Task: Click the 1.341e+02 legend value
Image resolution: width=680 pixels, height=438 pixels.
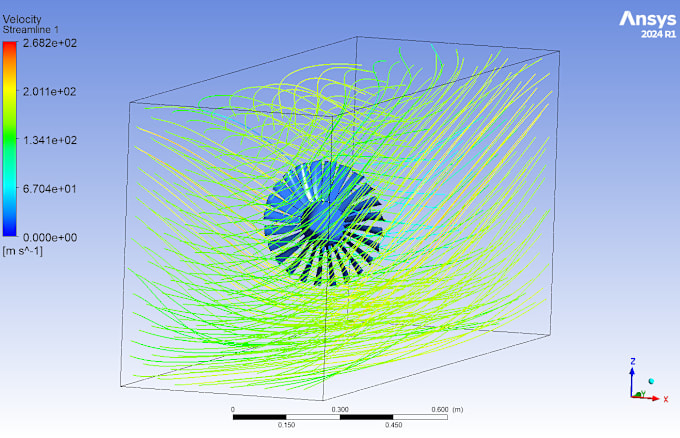Action: click(x=49, y=140)
